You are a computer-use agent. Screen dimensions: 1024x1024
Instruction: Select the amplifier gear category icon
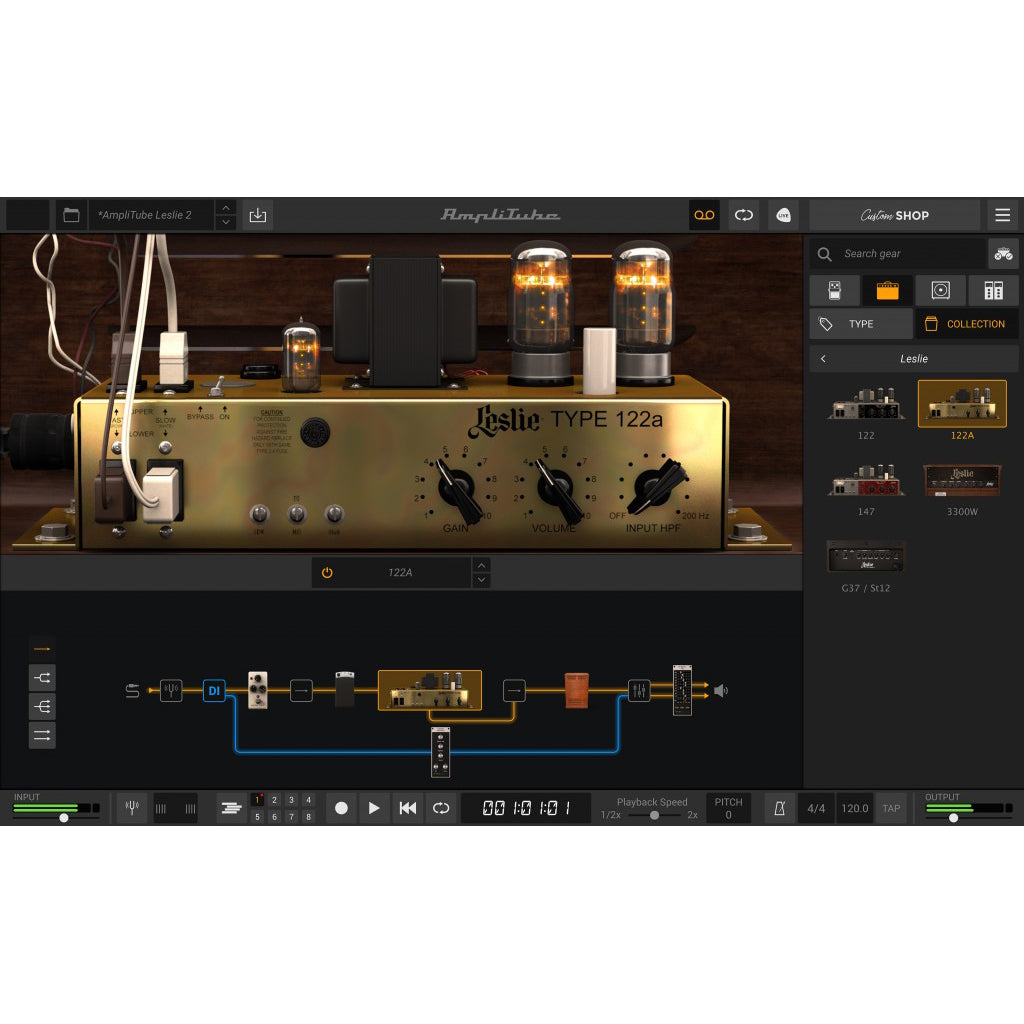click(888, 290)
